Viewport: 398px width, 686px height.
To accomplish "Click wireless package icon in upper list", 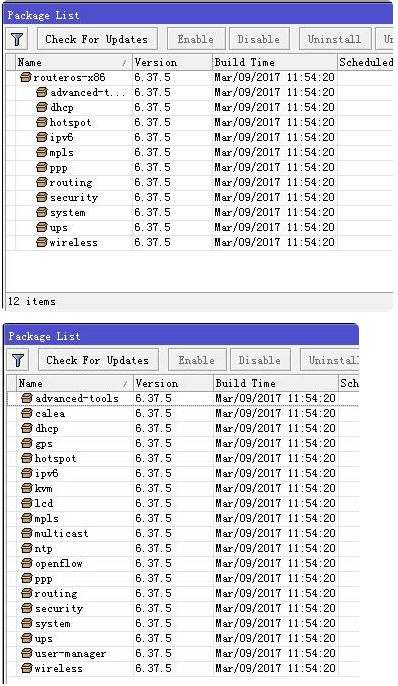I will (x=42, y=242).
